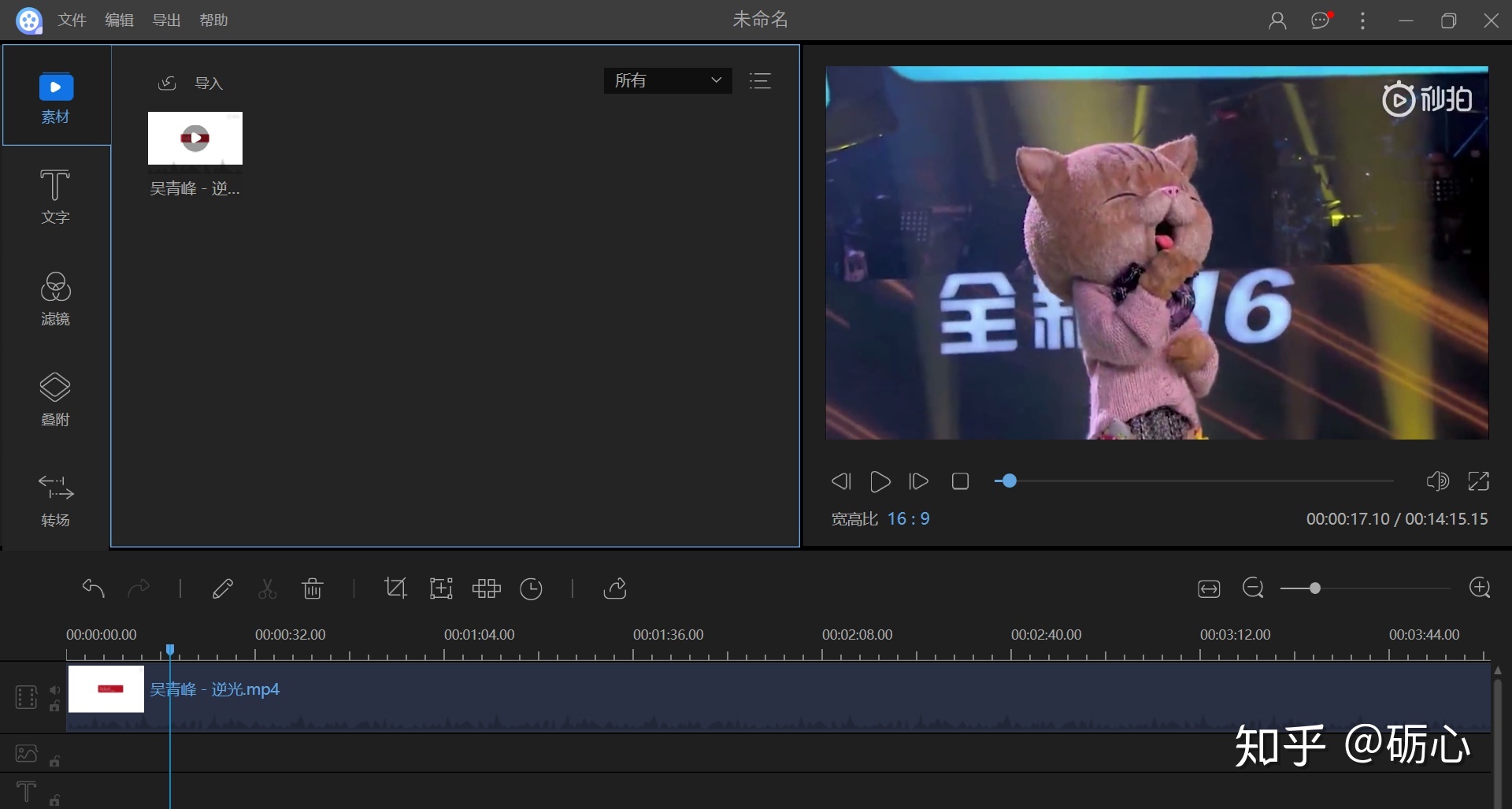Click the text track T icon

(x=26, y=792)
